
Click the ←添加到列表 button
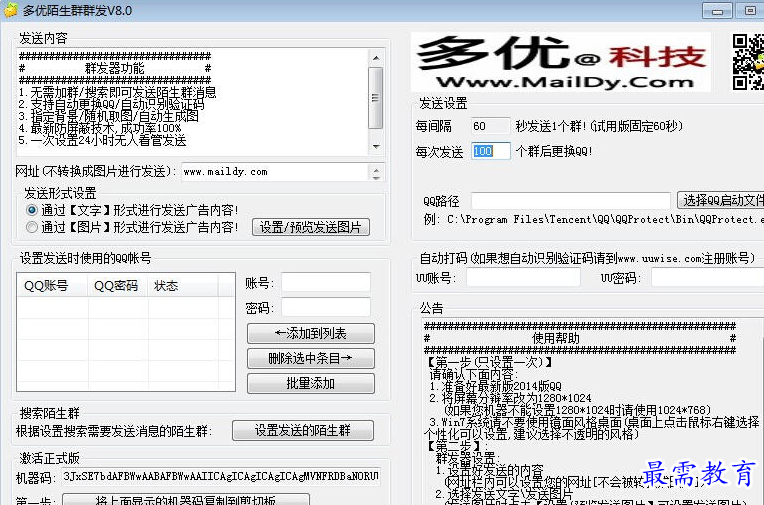[311, 333]
